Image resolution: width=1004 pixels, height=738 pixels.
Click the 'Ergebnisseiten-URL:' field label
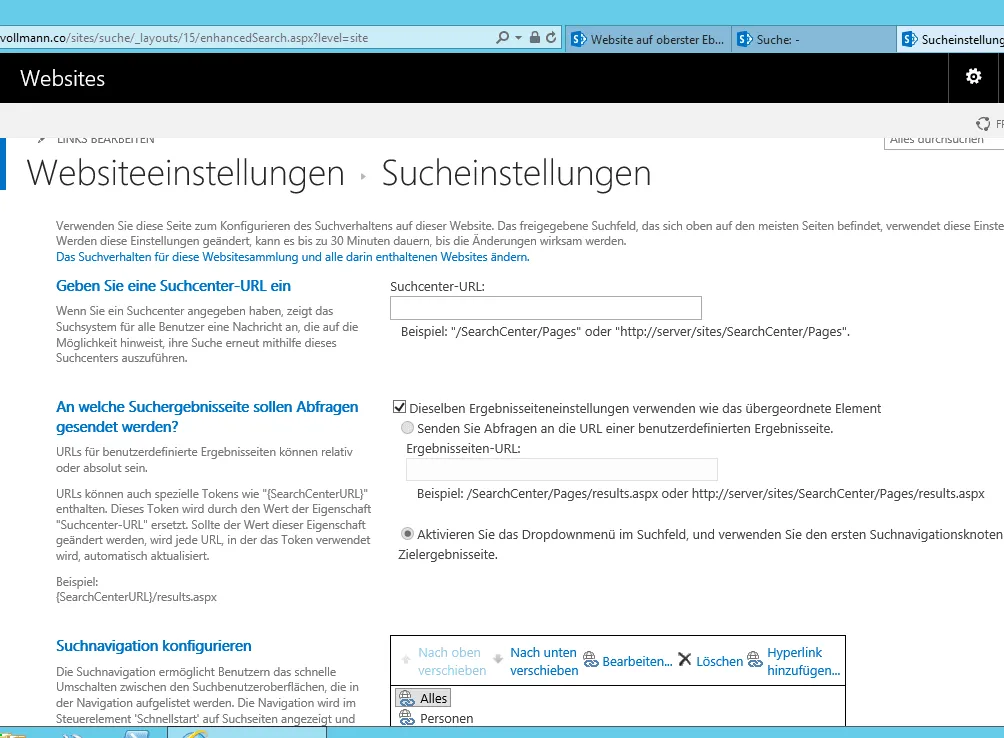point(463,448)
